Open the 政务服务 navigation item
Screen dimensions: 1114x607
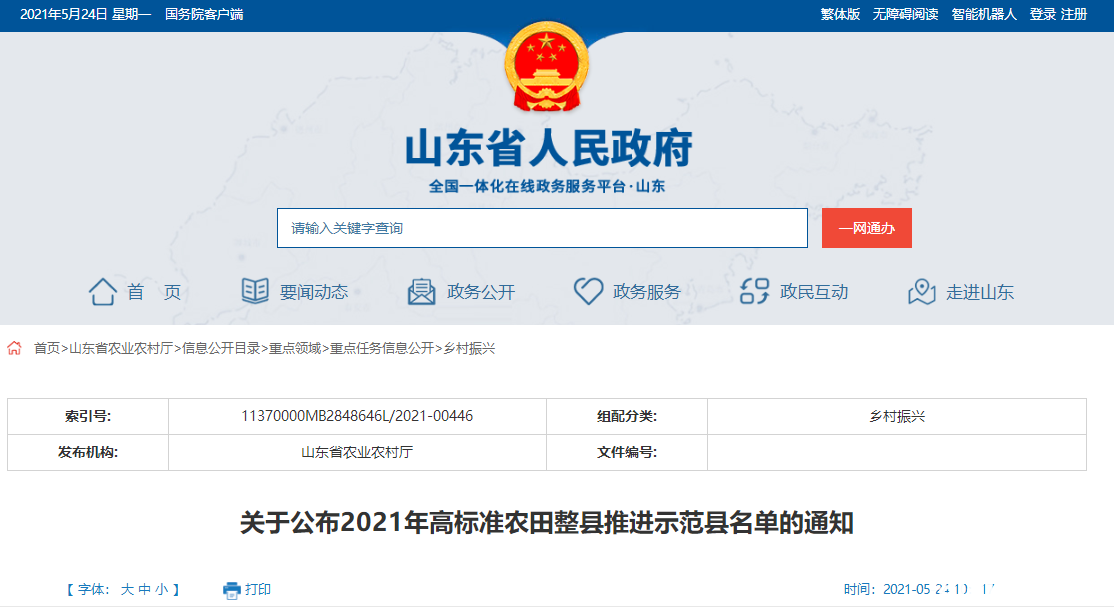[x=647, y=292]
